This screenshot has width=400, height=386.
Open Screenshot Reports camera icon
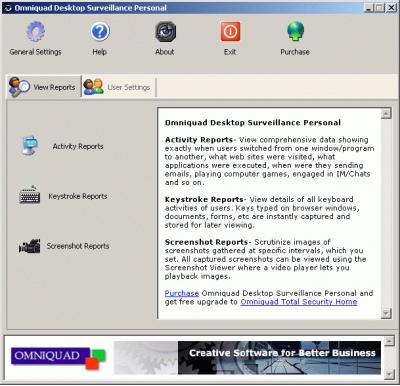coord(30,246)
